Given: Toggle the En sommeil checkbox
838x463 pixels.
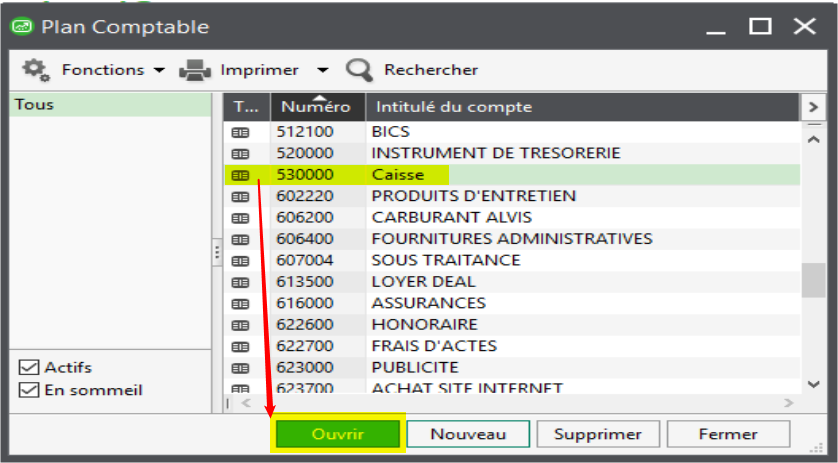Looking at the screenshot, I should tap(29, 390).
